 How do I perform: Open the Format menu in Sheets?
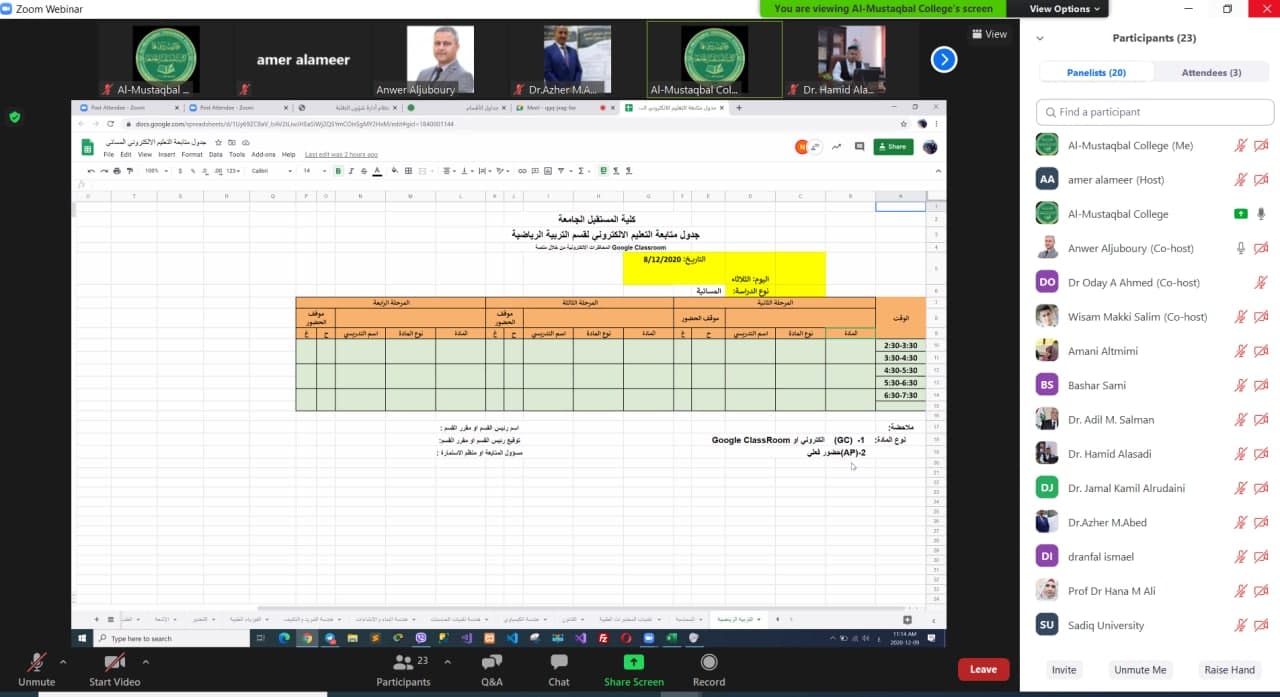tap(192, 155)
